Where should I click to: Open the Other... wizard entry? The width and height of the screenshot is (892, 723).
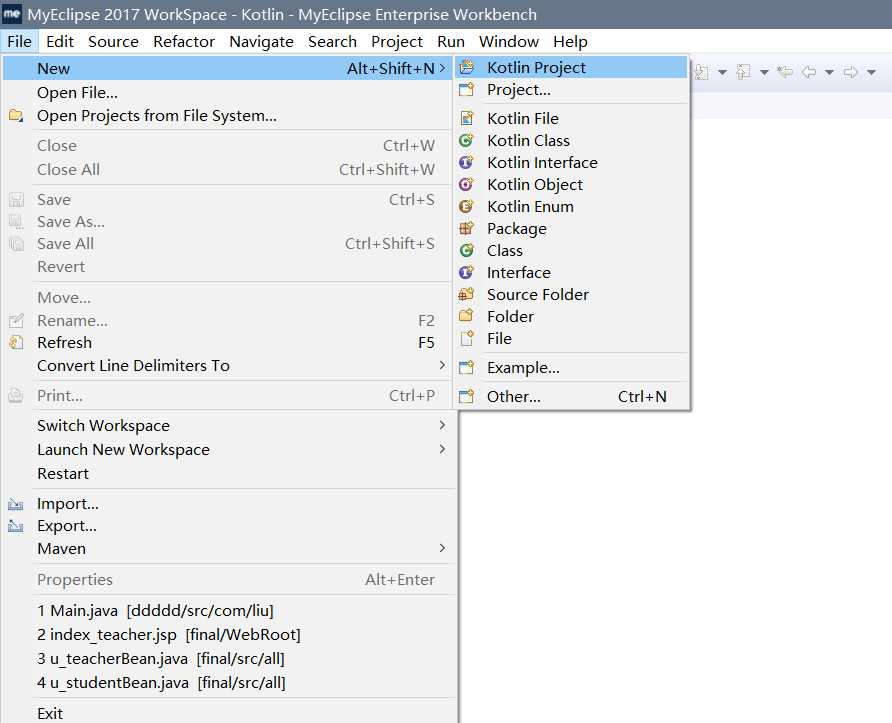571,396
